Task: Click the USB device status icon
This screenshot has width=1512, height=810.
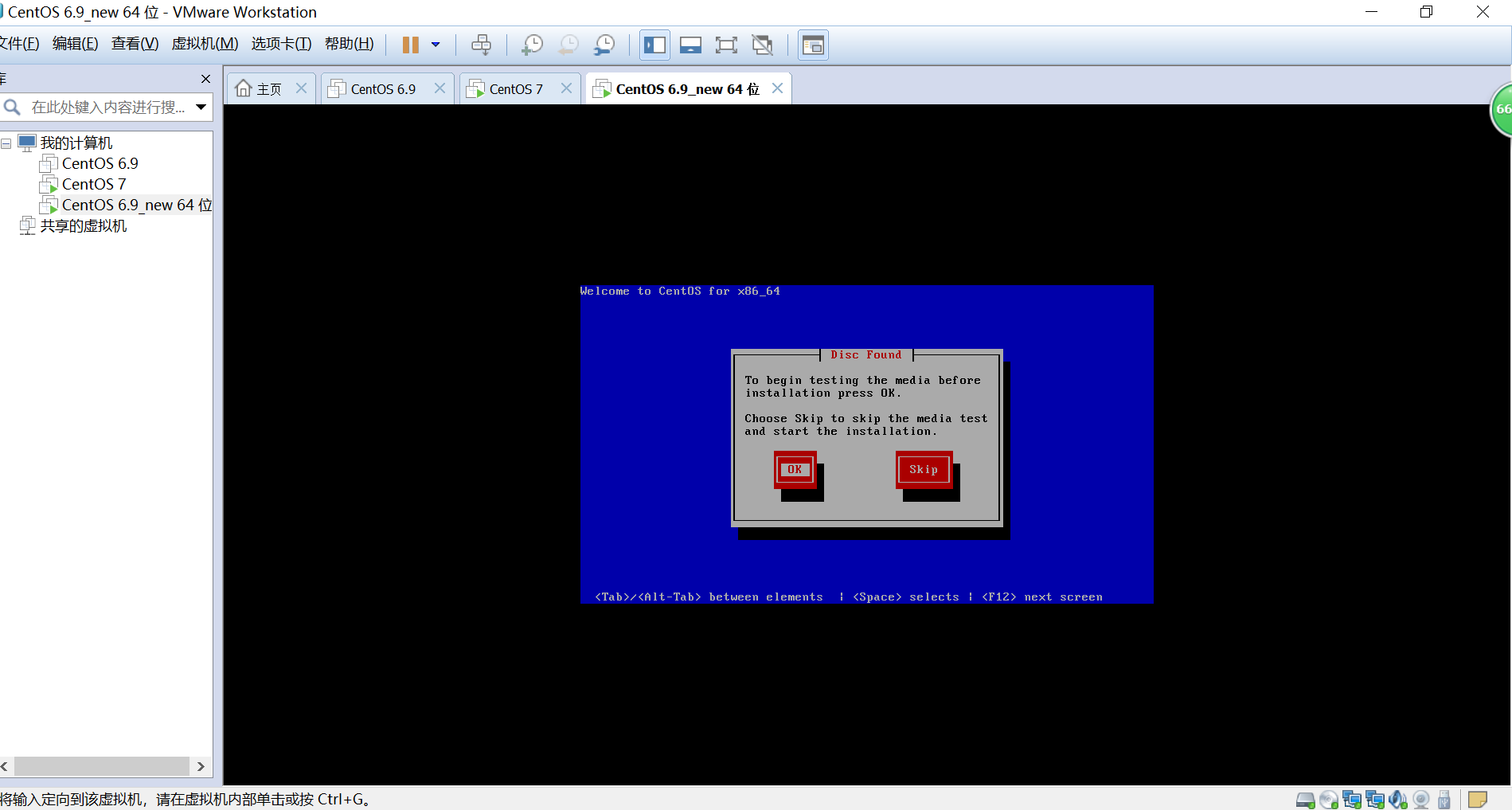Action: pyautogui.click(x=1444, y=800)
